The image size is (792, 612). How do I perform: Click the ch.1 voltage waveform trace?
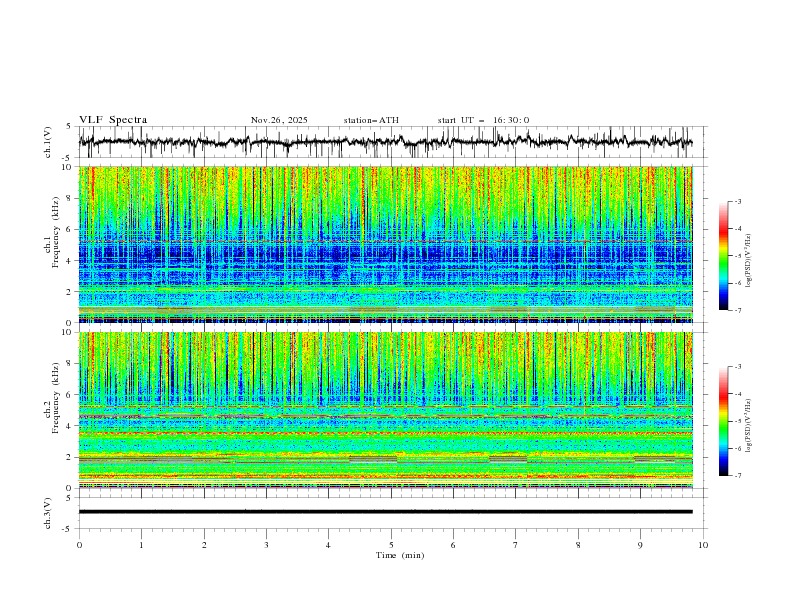(x=385, y=142)
